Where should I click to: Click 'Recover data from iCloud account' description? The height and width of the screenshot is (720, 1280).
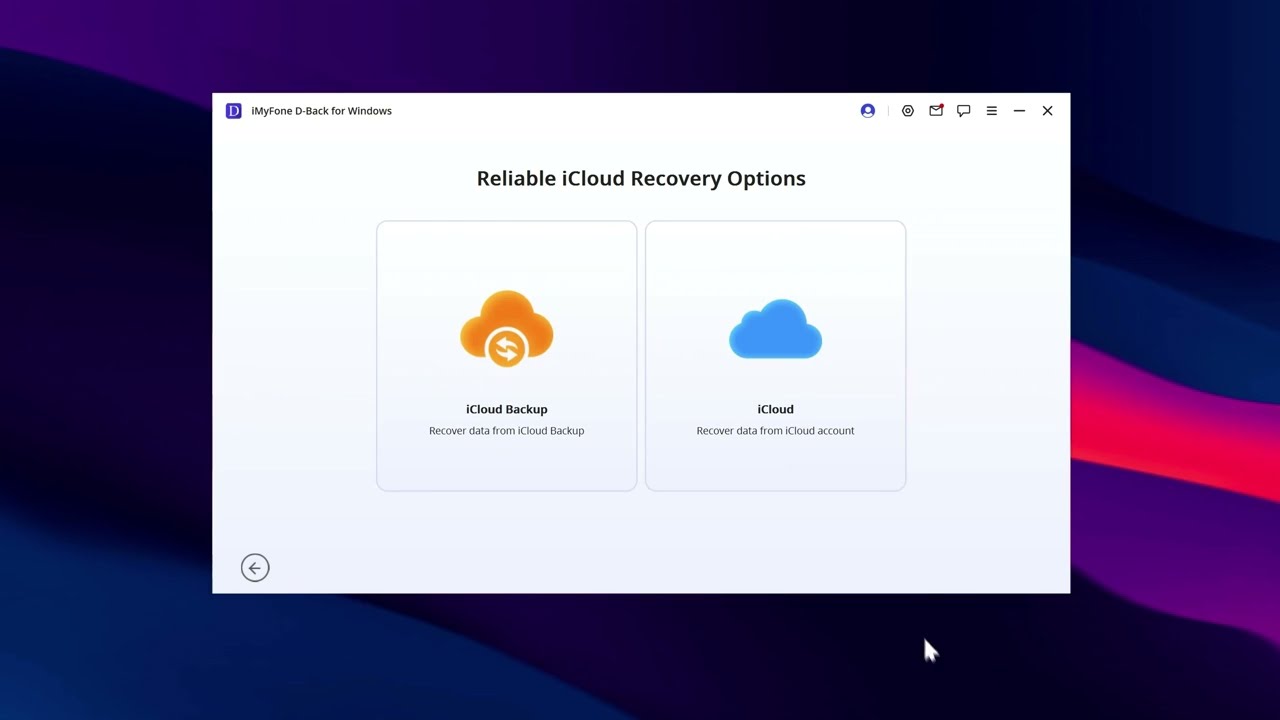[x=776, y=431]
